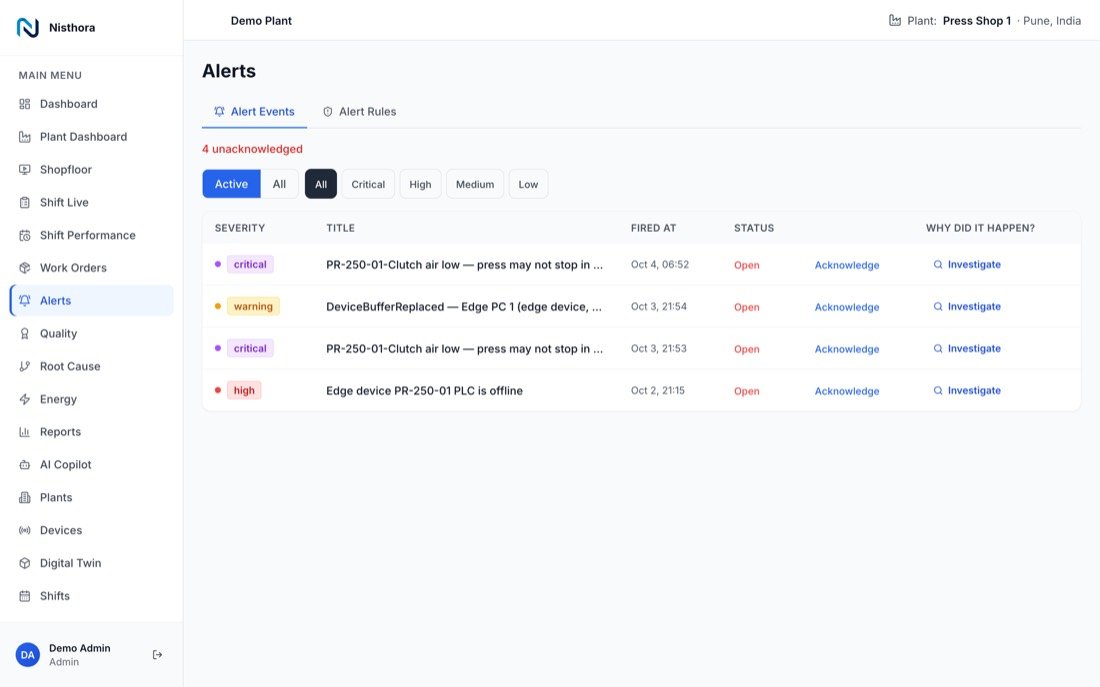
Task: Click the Alerts bell icon in sidebar
Action: tap(25, 301)
